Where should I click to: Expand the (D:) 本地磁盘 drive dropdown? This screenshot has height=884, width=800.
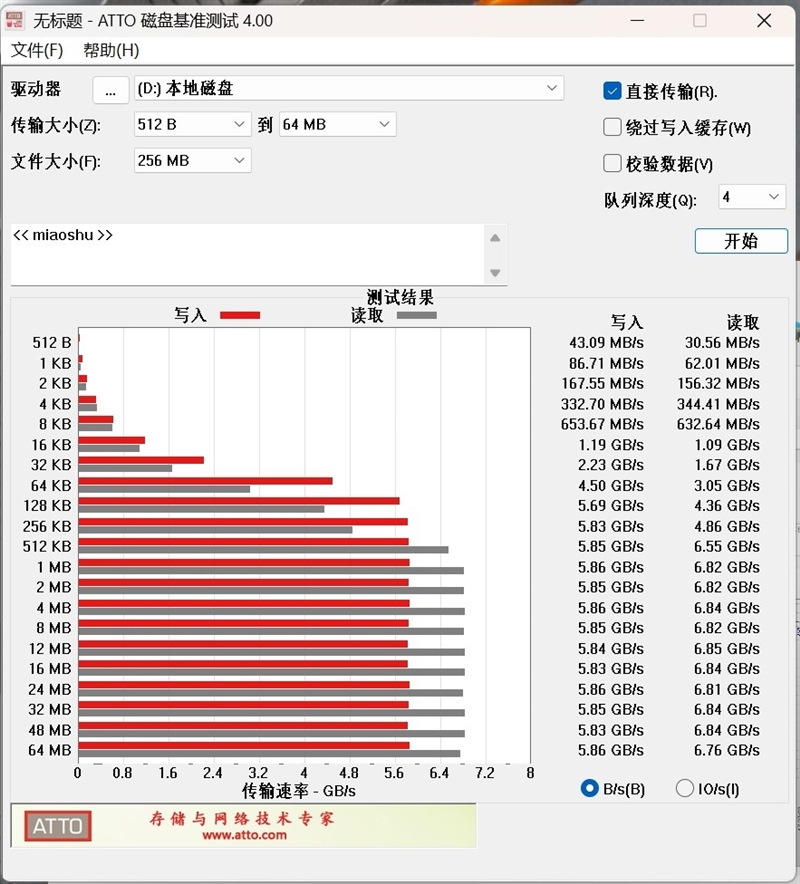(x=349, y=89)
